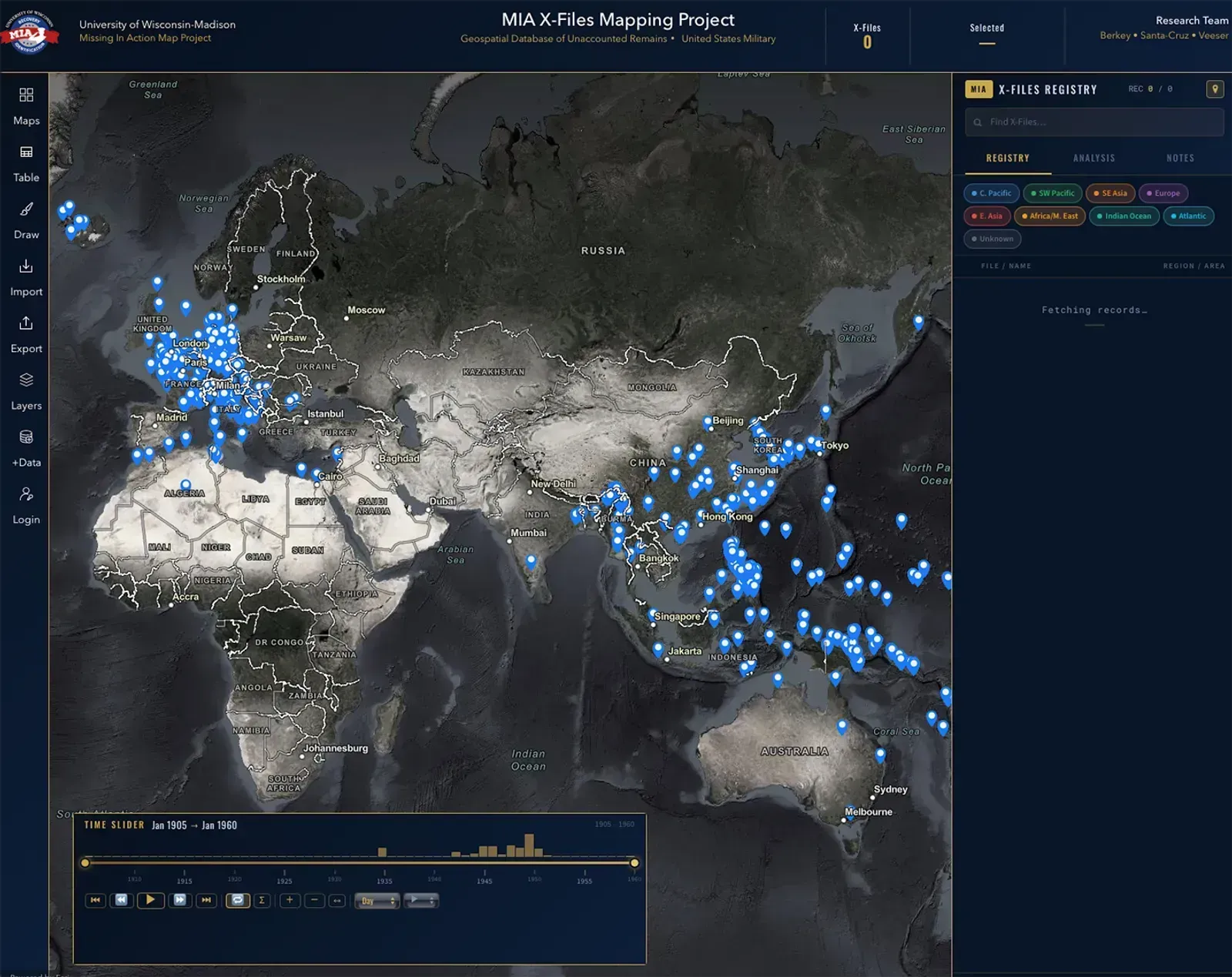Toggle the loop playback button
Image resolution: width=1232 pixels, height=977 pixels.
[238, 900]
